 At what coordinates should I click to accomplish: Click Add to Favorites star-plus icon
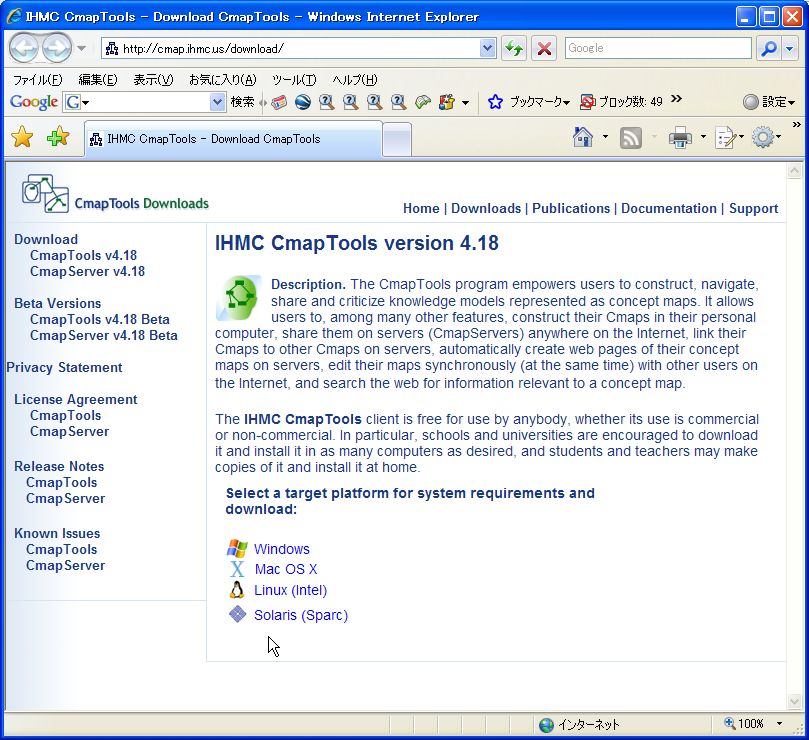tap(58, 138)
